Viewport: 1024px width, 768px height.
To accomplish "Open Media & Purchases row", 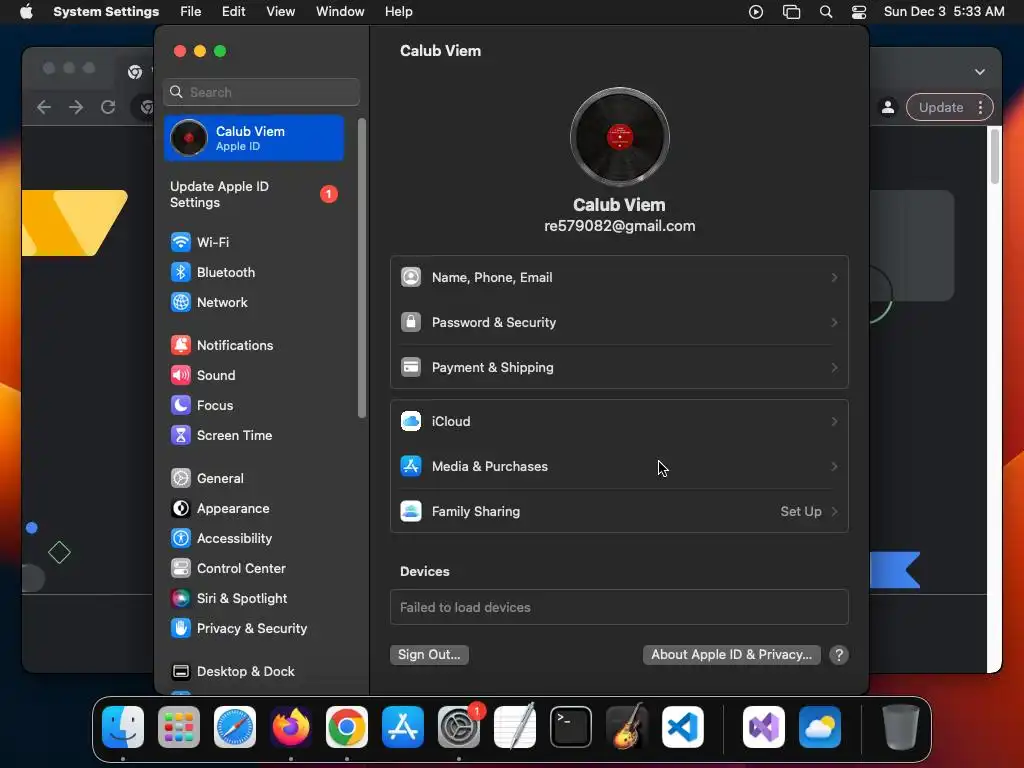I will pos(619,467).
